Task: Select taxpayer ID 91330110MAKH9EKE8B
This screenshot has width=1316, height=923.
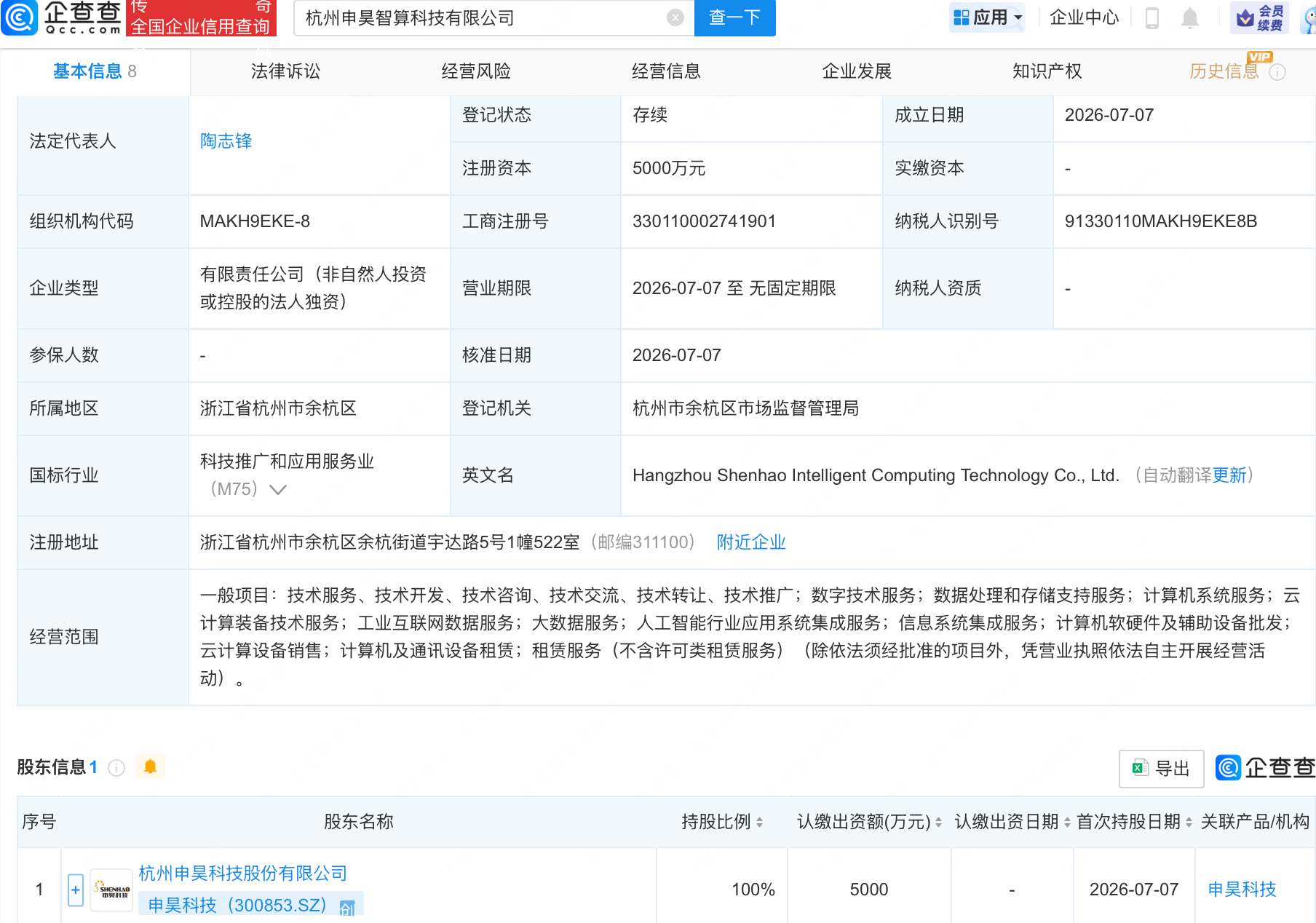Action: coord(1161,221)
